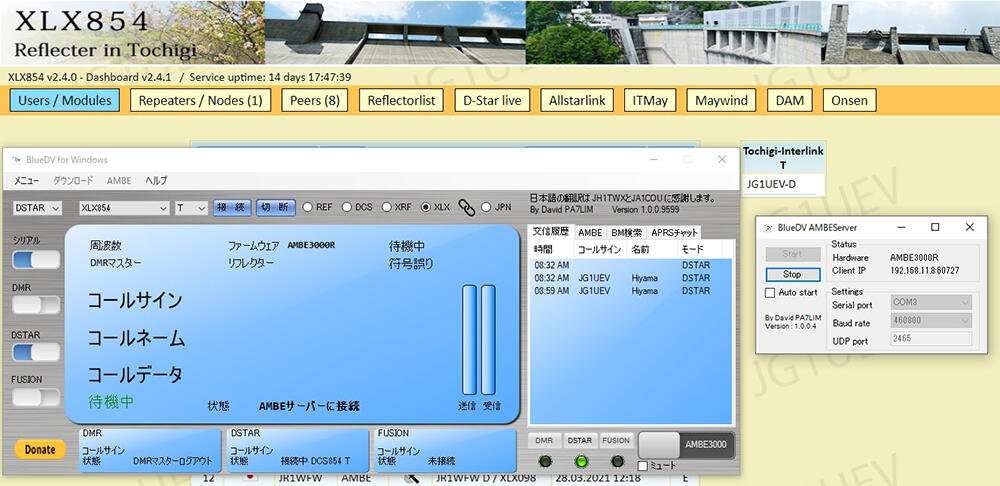The image size is (1000, 486).
Task: Open the ヘルプ menu
Action: click(156, 181)
